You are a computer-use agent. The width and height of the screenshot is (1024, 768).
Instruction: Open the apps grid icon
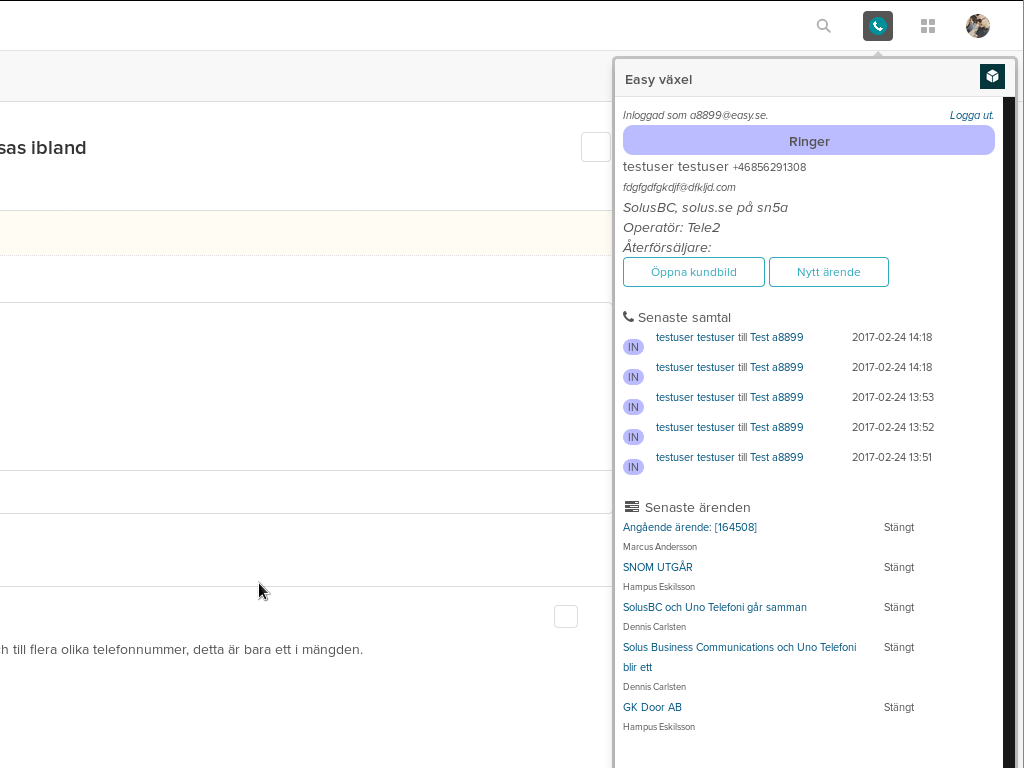[928, 26]
